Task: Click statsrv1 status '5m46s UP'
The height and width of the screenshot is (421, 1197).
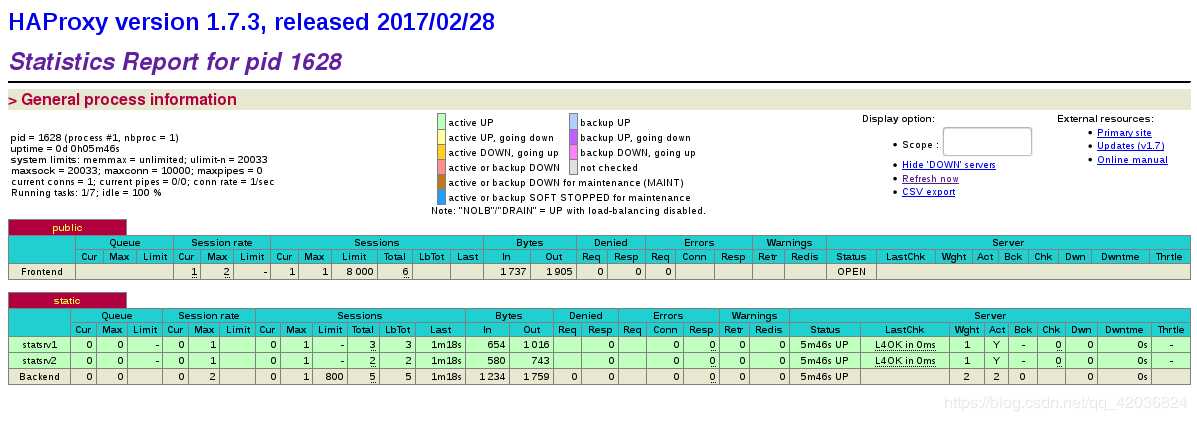Action: 824,345
